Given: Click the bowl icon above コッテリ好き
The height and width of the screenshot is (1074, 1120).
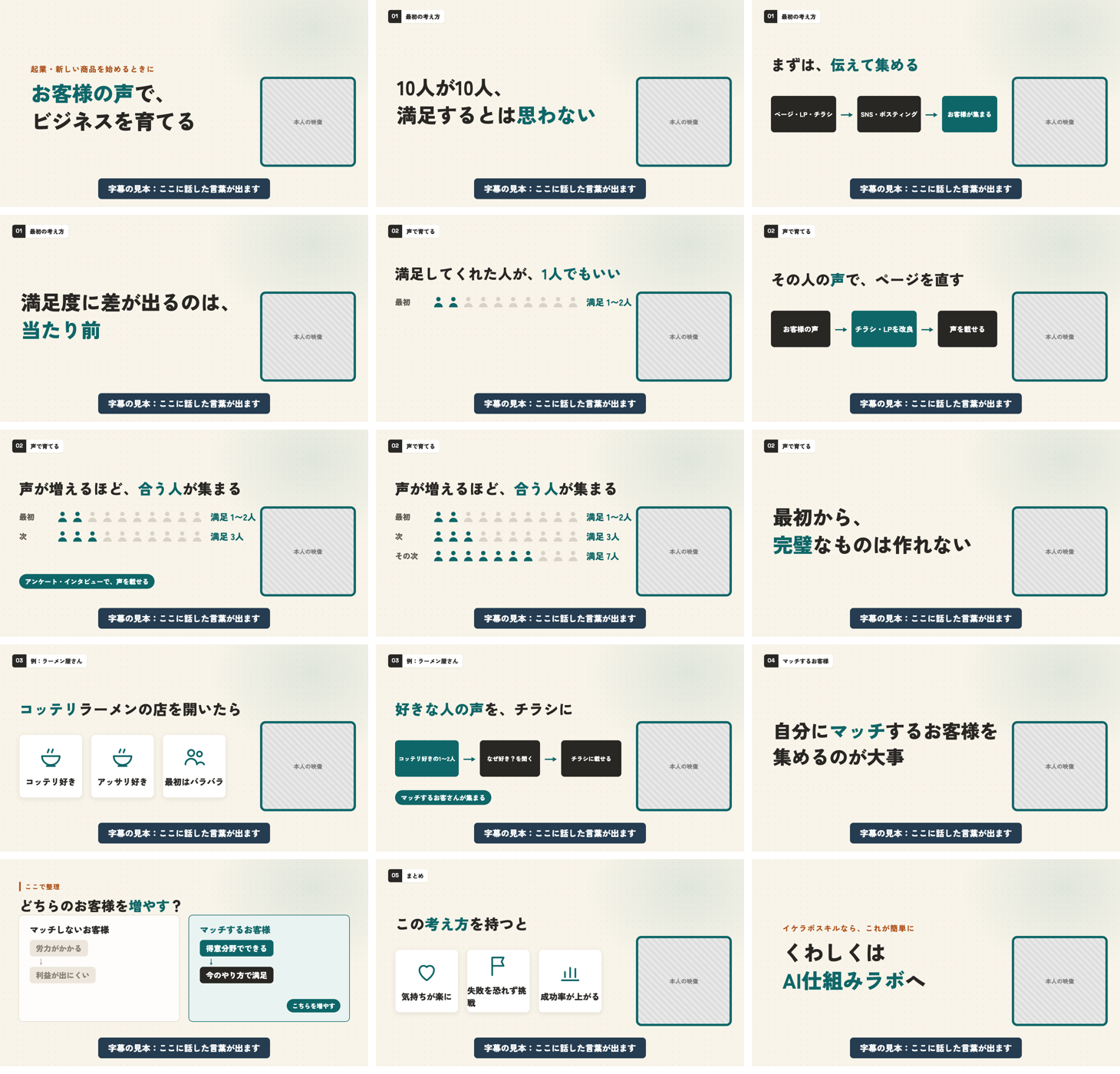Looking at the screenshot, I should click(x=51, y=757).
